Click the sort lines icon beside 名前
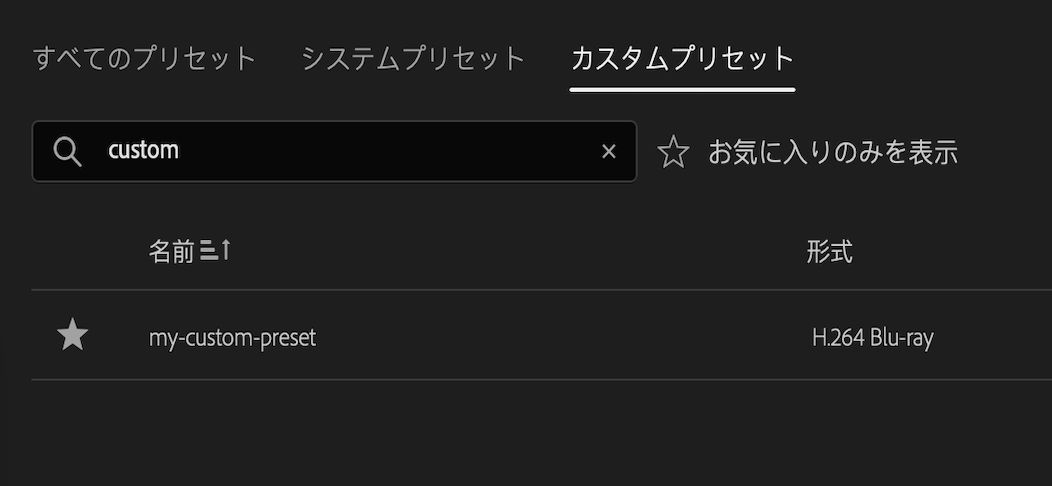Screen dimensions: 1052x486 208,252
